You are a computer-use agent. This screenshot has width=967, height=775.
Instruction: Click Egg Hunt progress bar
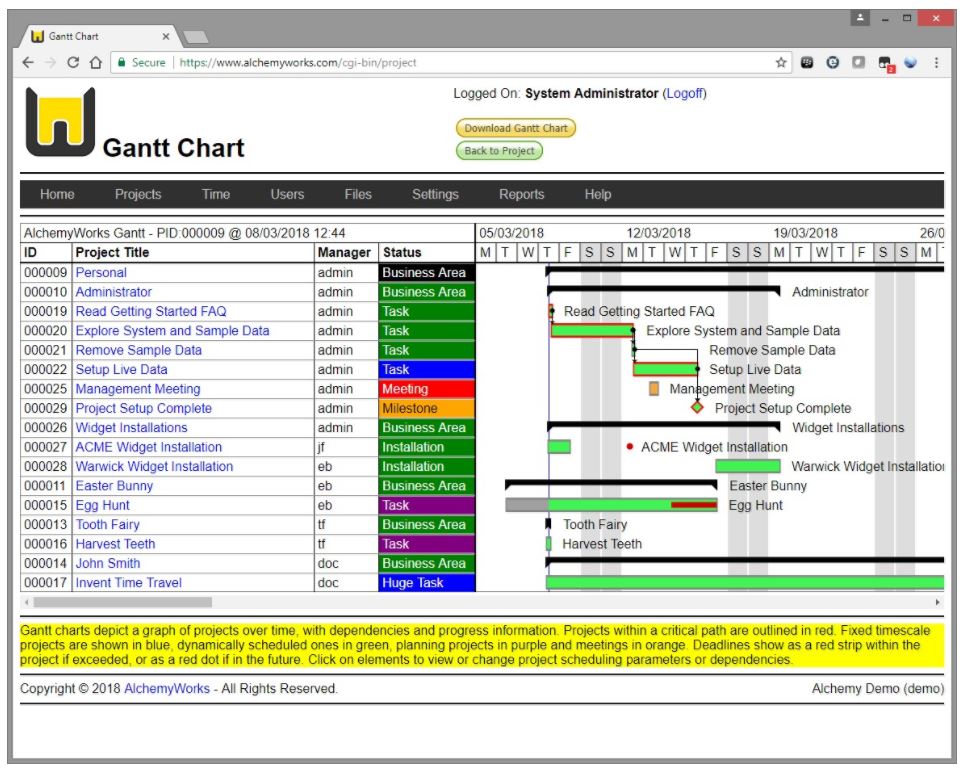click(611, 505)
